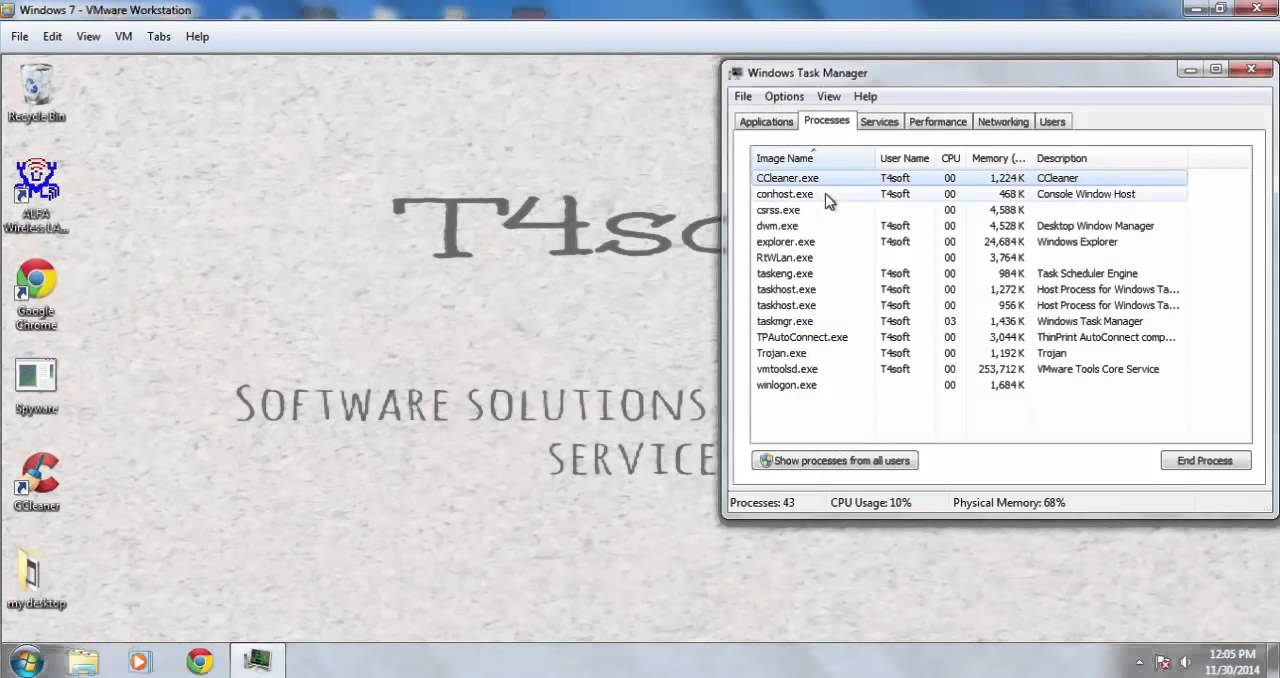1280x678 pixels.
Task: Select the TPAutoConnect.exe process row
Action: (x=969, y=337)
